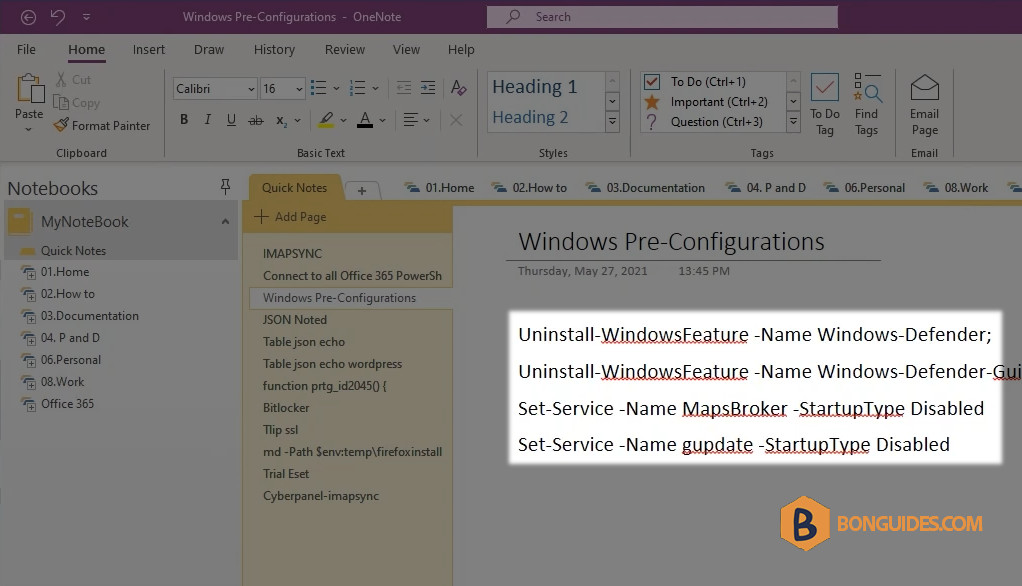
Task: Toggle Bold formatting
Action: 184,119
